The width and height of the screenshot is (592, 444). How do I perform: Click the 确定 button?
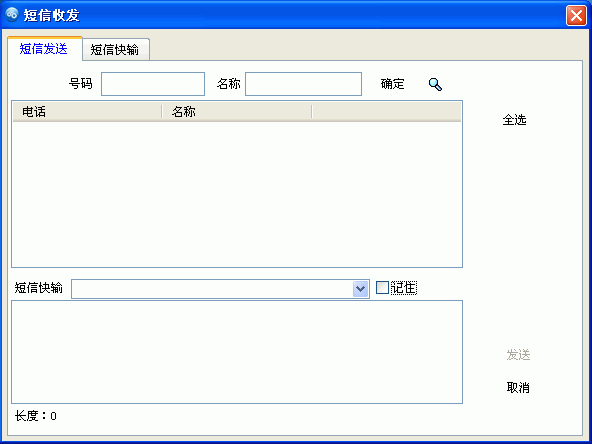392,84
